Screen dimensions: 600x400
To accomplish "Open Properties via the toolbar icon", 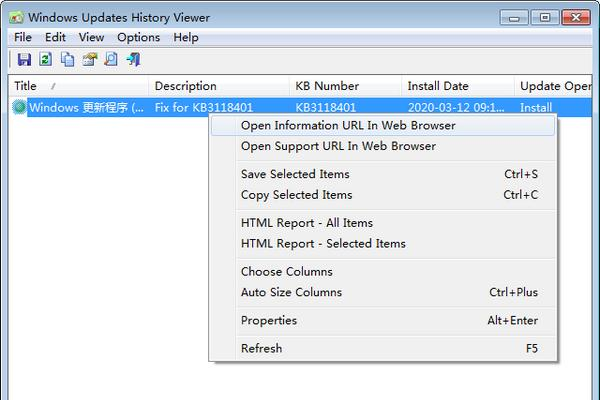I will click(90, 59).
